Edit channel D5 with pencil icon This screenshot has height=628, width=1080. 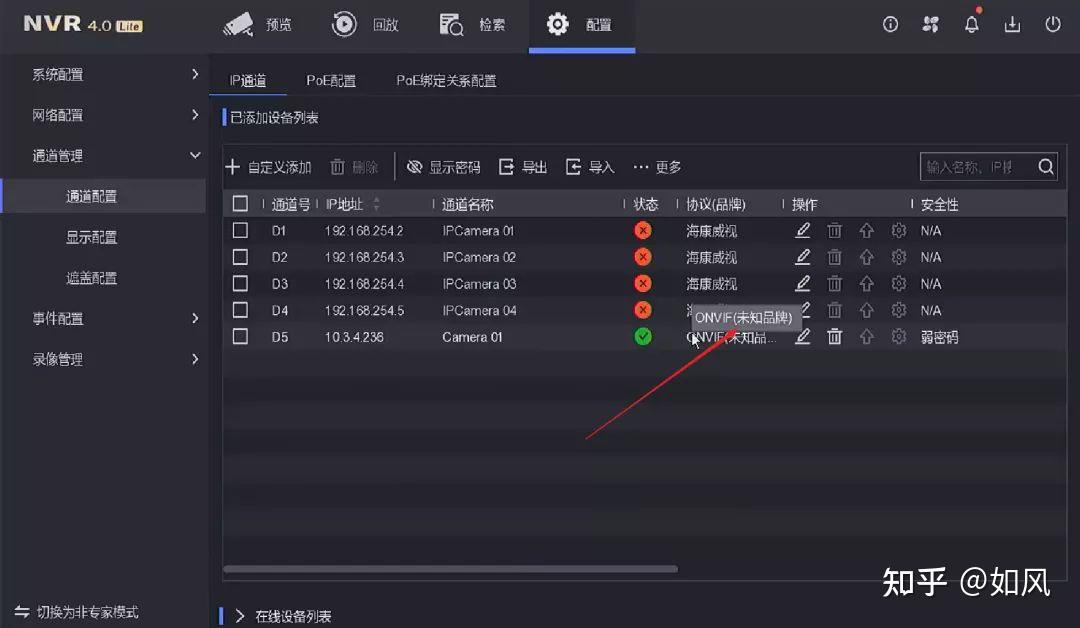802,337
